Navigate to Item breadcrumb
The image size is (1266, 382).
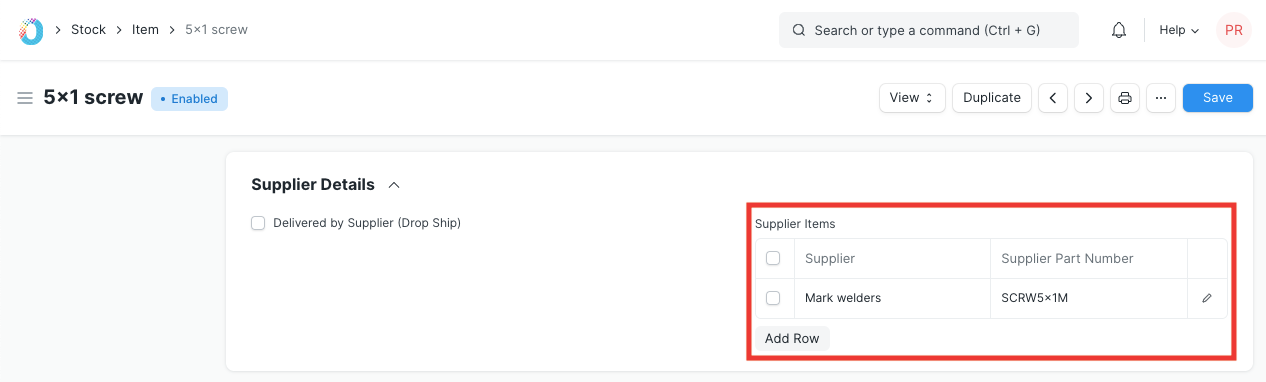(x=145, y=30)
